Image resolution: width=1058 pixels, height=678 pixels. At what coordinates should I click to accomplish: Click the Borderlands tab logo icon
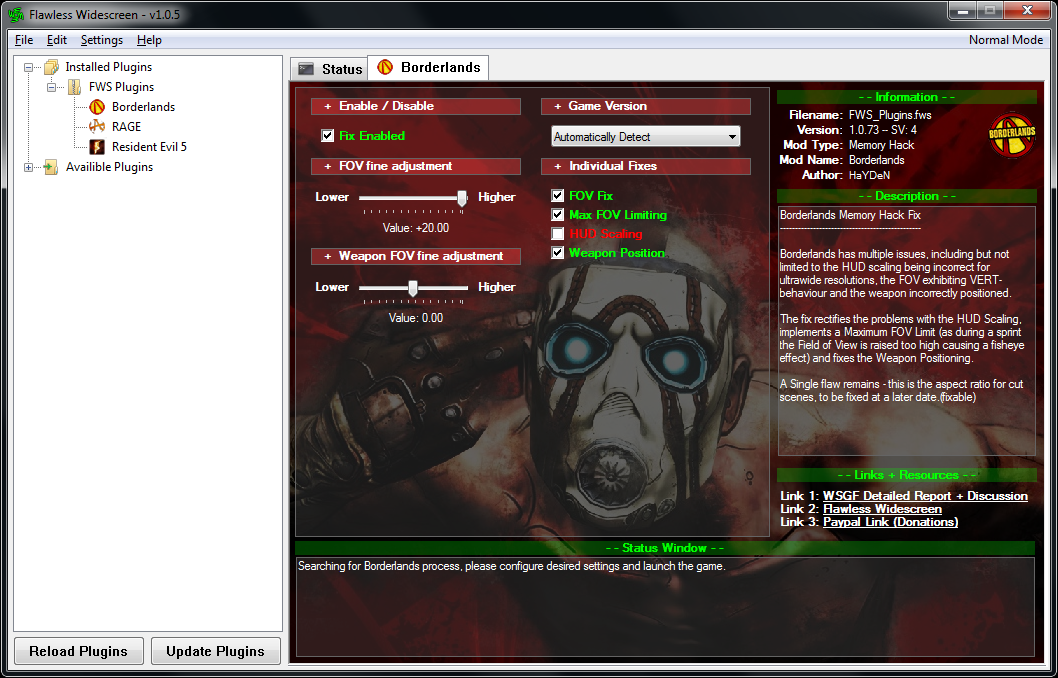point(385,67)
